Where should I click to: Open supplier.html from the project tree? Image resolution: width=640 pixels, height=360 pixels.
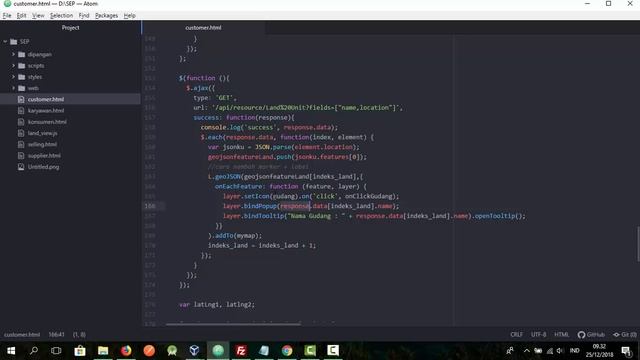pos(44,156)
